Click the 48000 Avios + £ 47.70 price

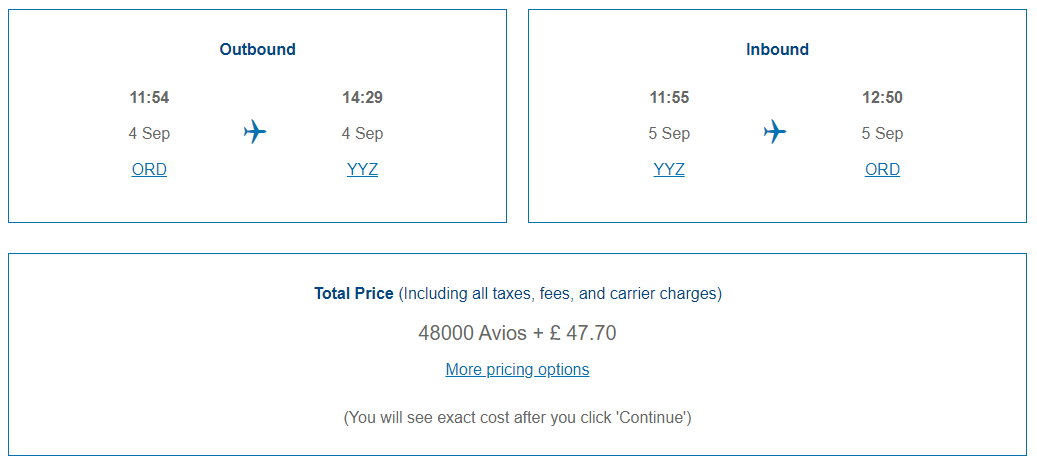(x=517, y=333)
